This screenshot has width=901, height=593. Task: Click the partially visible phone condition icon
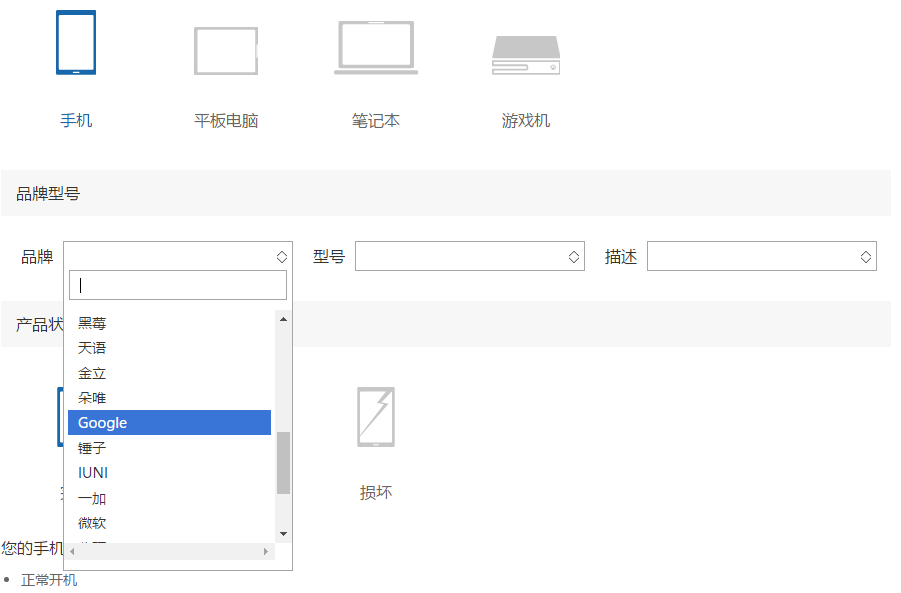[x=60, y=417]
